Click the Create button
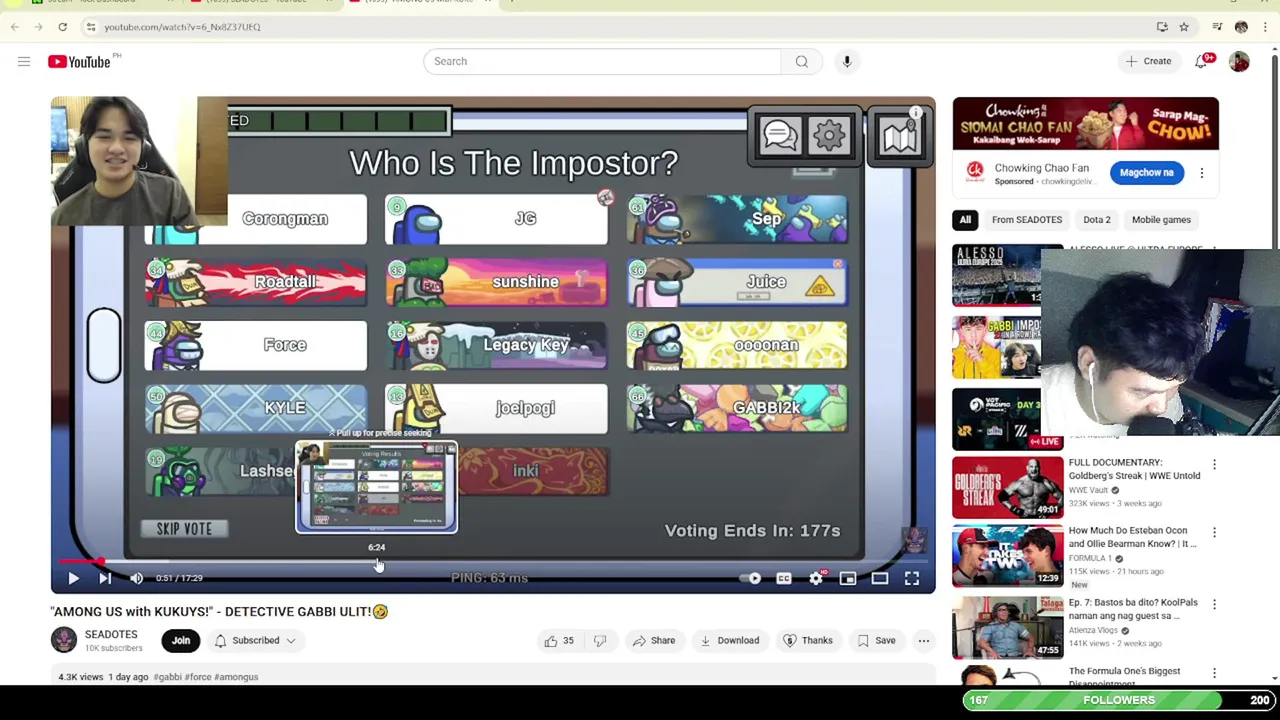Viewport: 1280px width, 720px height. pyautogui.click(x=1147, y=62)
